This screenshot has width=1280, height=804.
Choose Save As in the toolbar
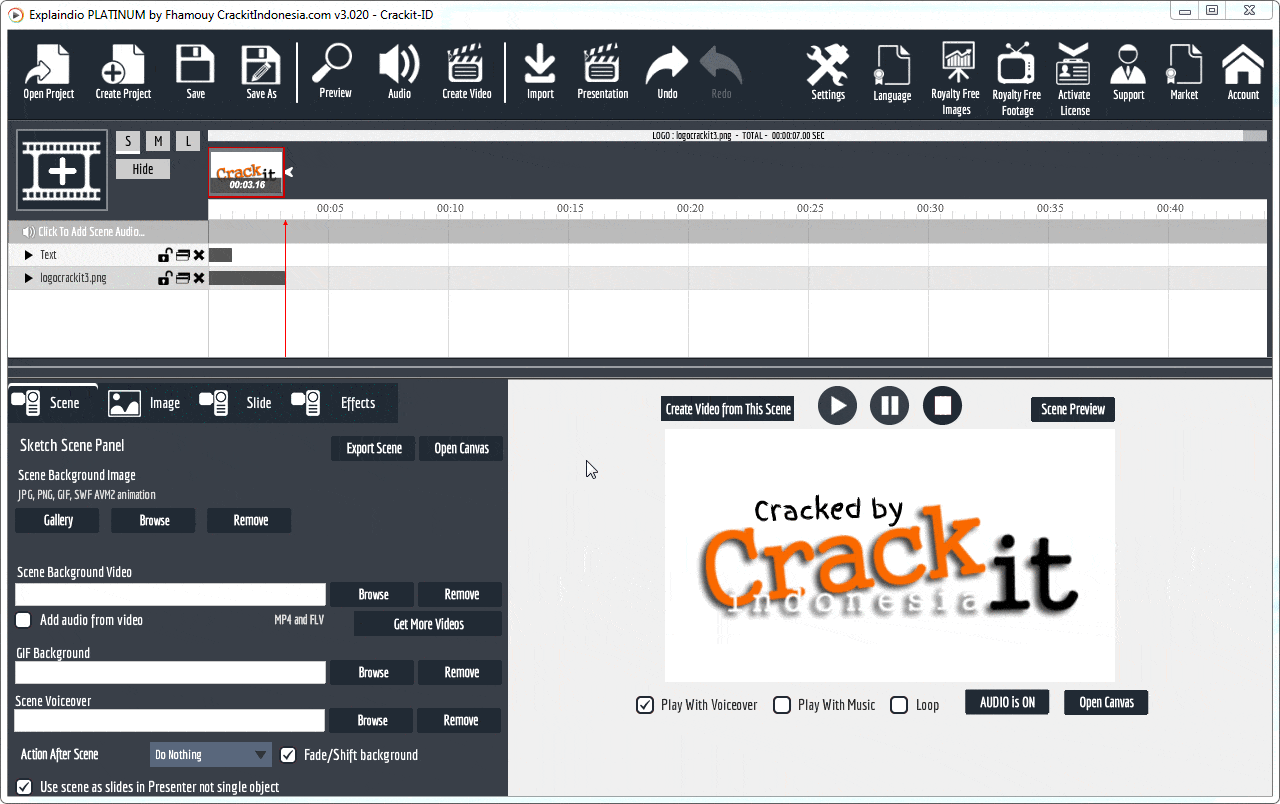tap(261, 70)
